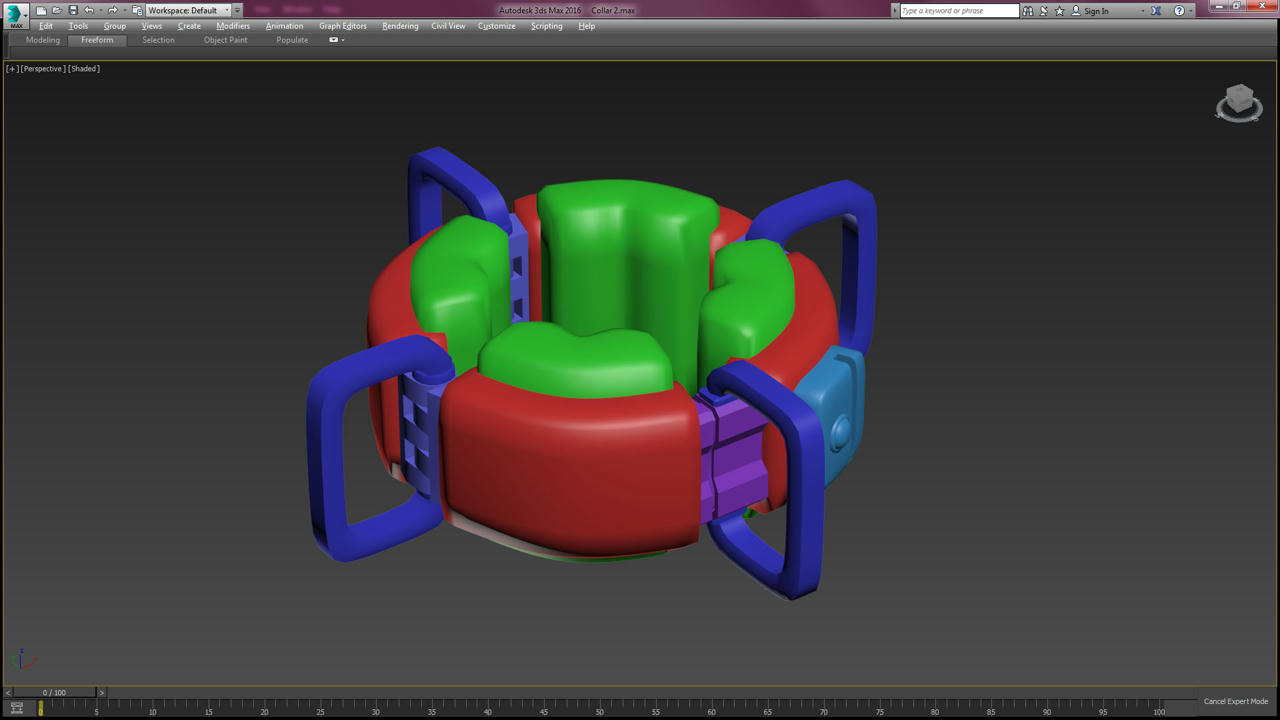Open the Help menu
Screen dimensions: 1280x720
pos(587,26)
